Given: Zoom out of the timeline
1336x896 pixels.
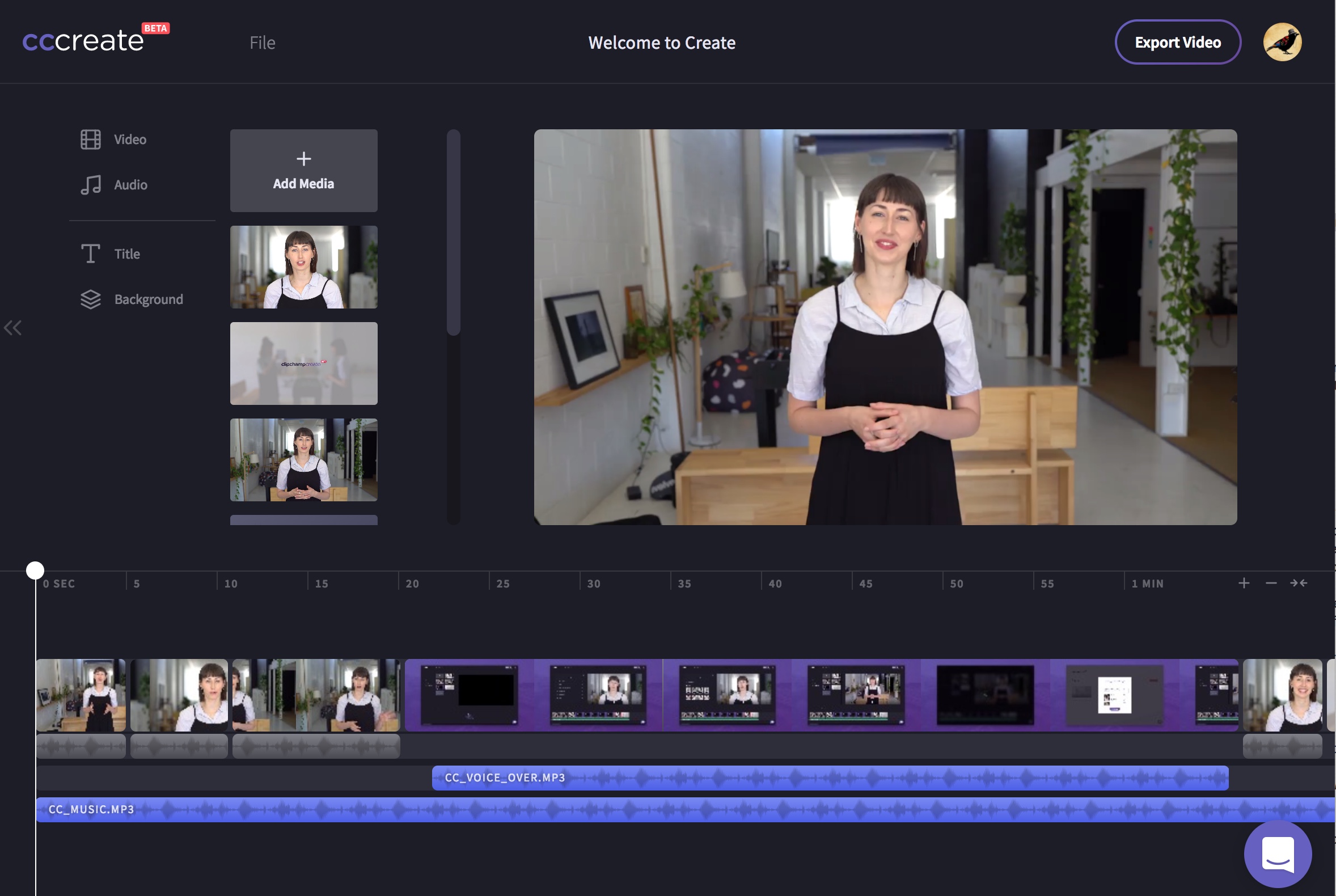Looking at the screenshot, I should 1271,583.
